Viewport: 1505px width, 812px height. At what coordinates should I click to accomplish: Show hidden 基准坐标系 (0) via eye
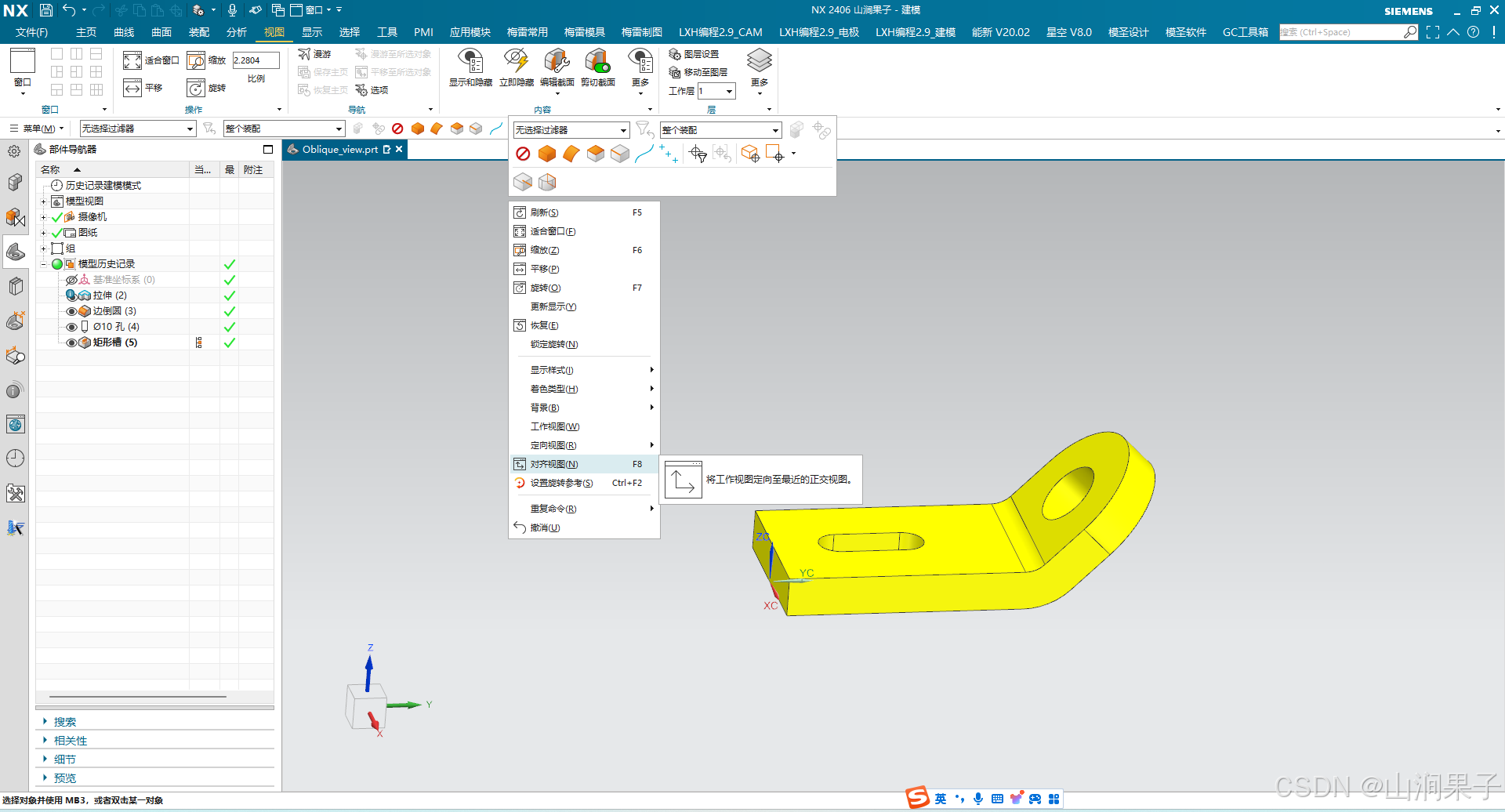71,280
